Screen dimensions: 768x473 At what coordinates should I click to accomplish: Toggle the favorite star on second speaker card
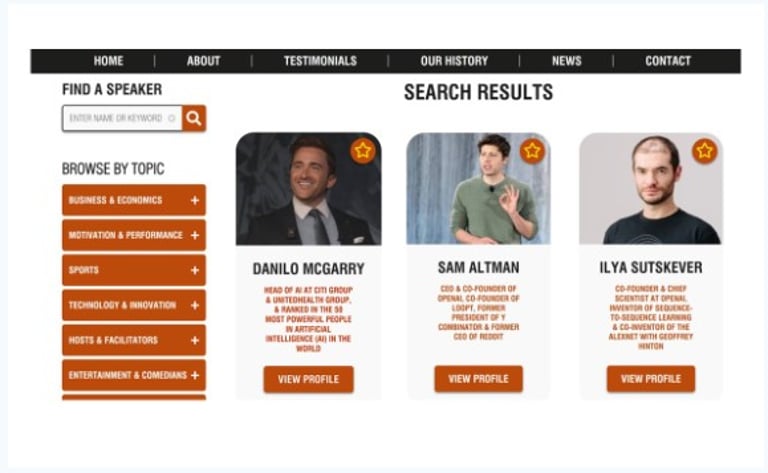pyautogui.click(x=532, y=151)
